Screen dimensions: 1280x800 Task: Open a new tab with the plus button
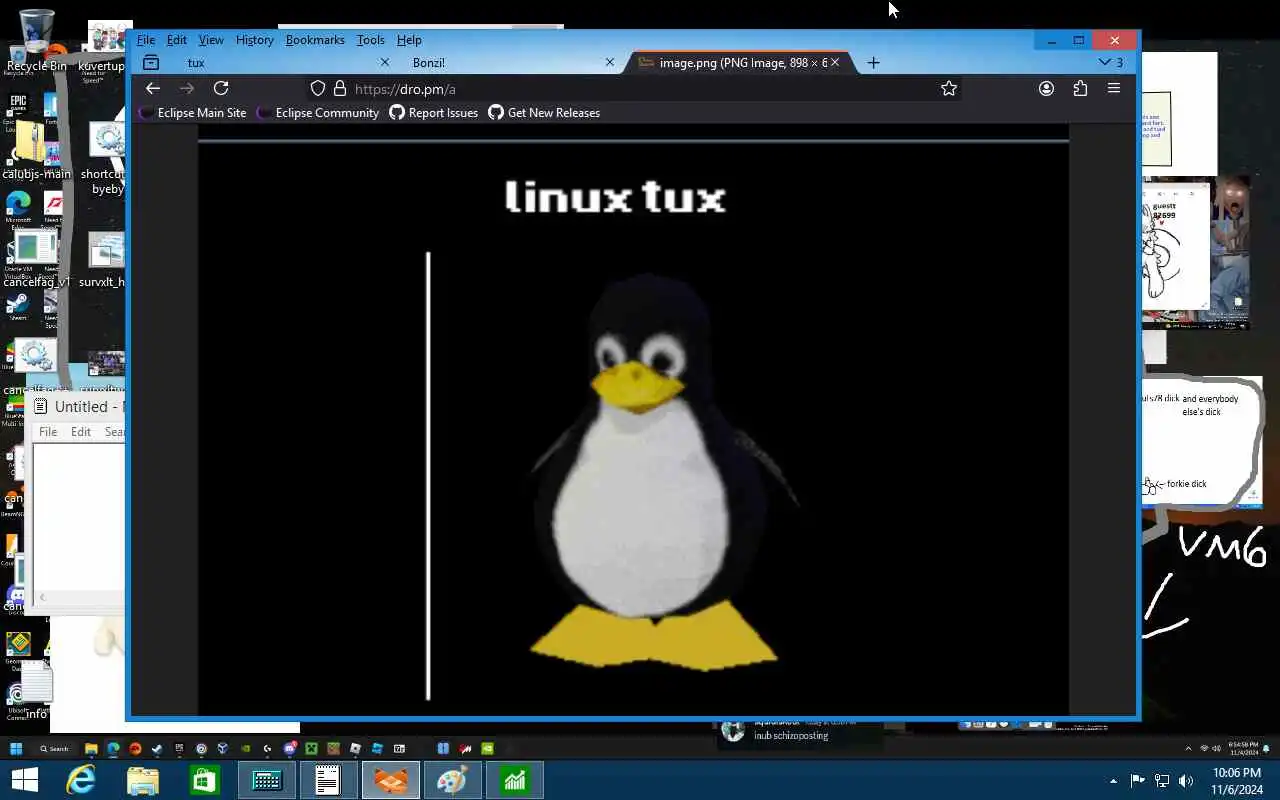873,62
